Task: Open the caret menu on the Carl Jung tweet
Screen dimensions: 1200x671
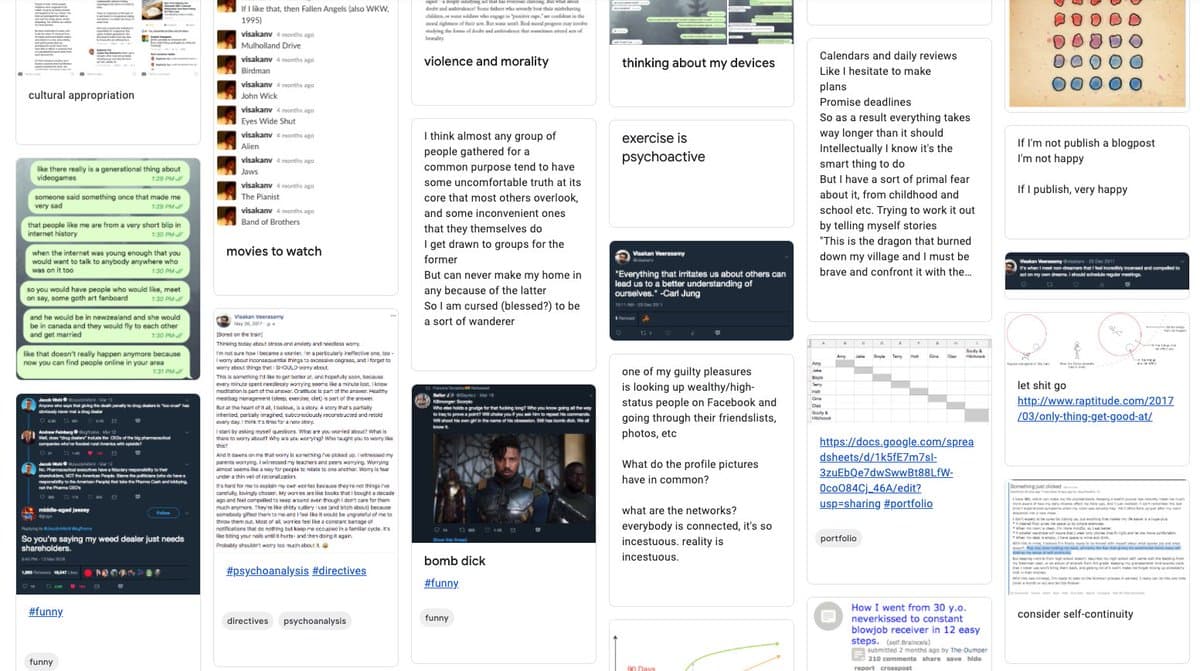Action: pos(786,257)
